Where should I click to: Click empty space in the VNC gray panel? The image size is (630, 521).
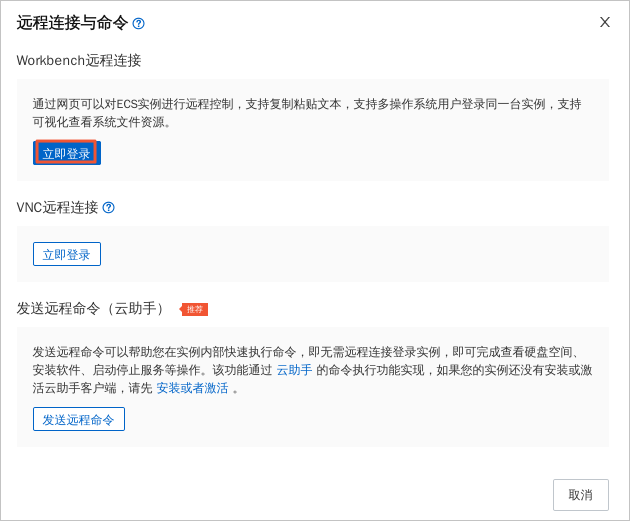coord(350,254)
